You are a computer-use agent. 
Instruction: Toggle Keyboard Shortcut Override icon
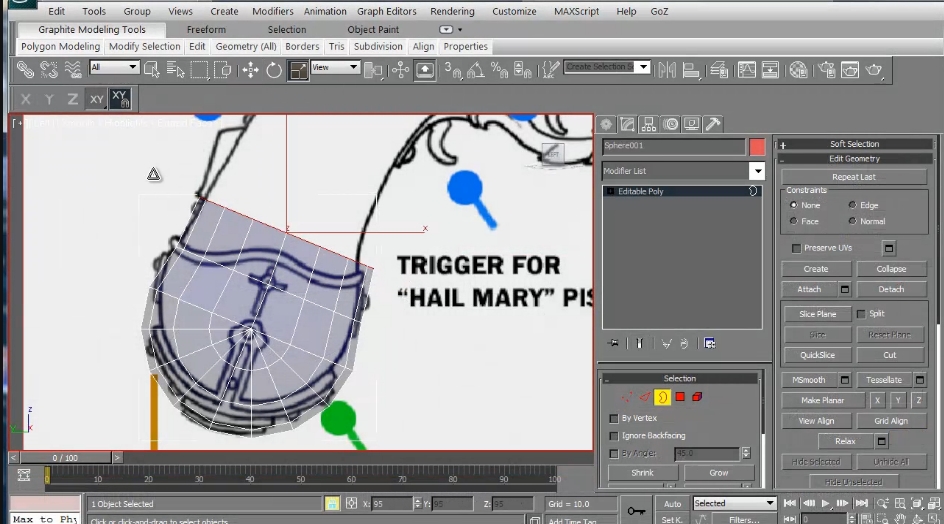(x=425, y=70)
